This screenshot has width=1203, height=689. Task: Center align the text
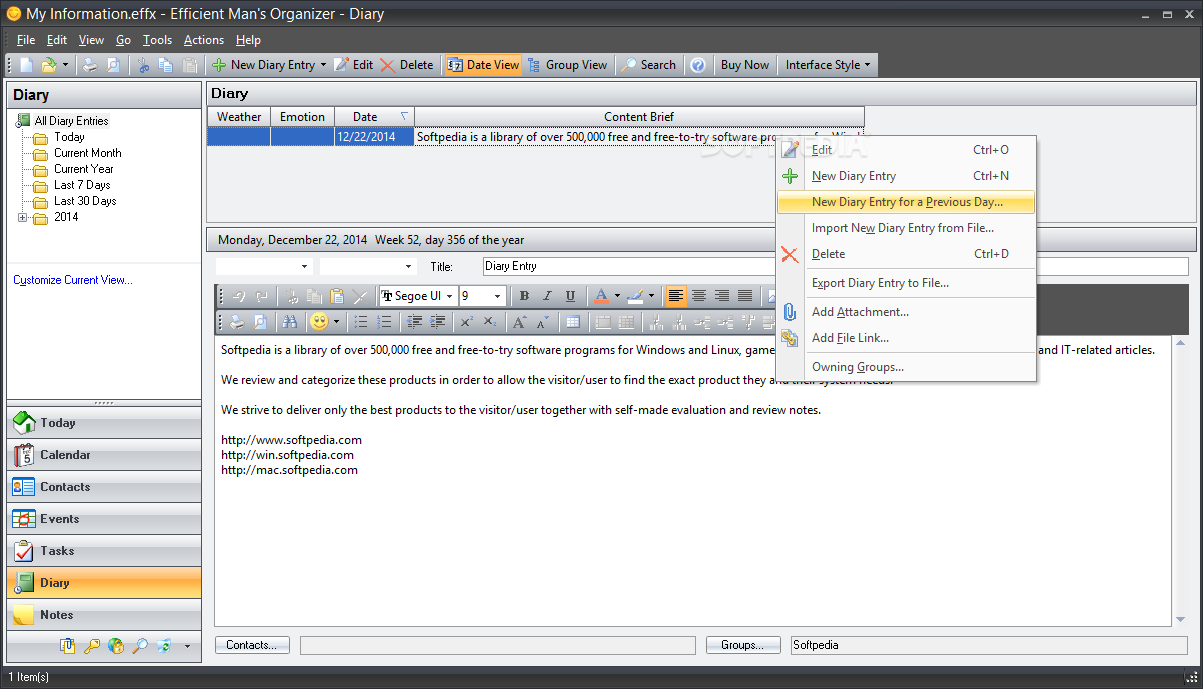click(x=699, y=296)
